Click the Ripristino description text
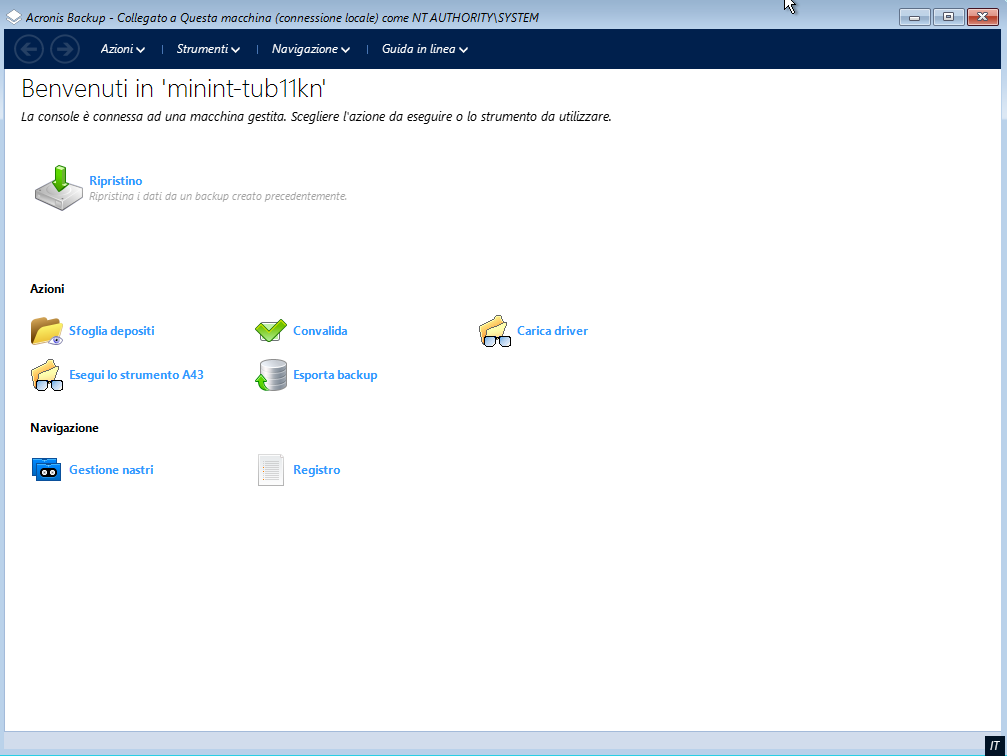This screenshot has width=1007, height=756. pyautogui.click(x=218, y=197)
